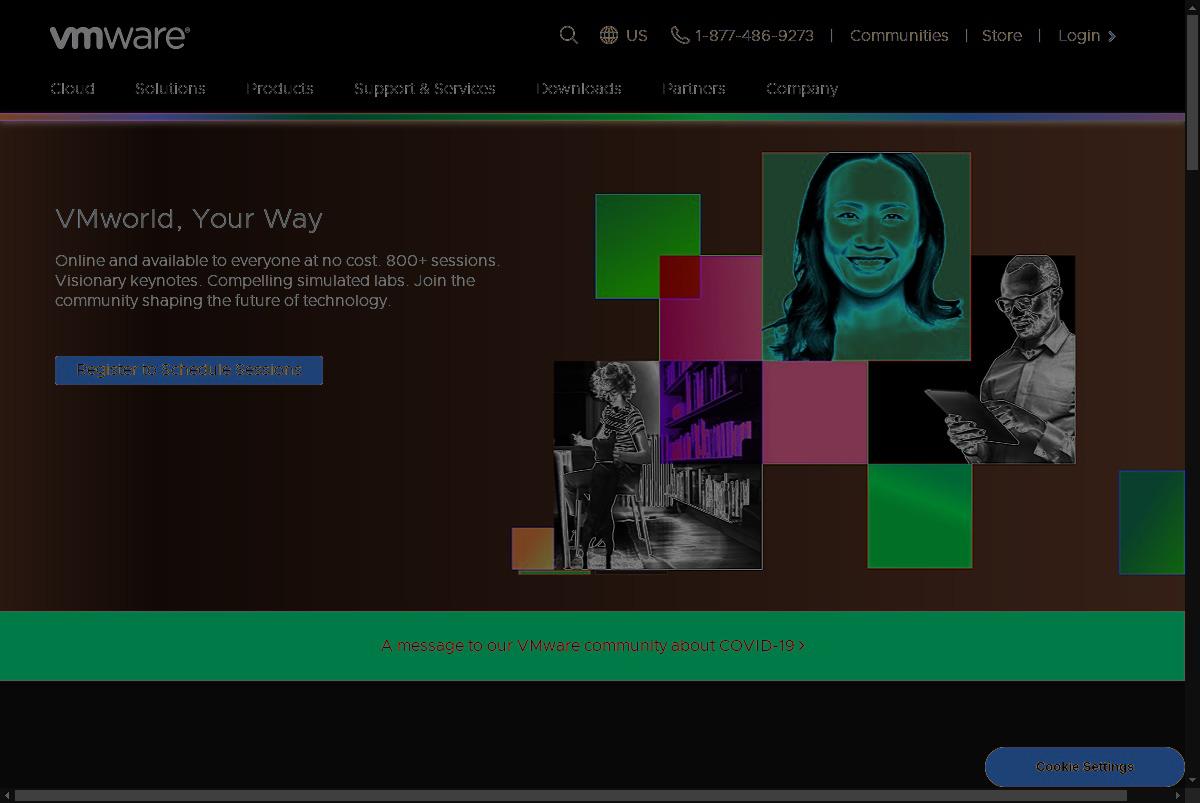
Task: Click the Cookie Settings button
Action: coord(1085,766)
